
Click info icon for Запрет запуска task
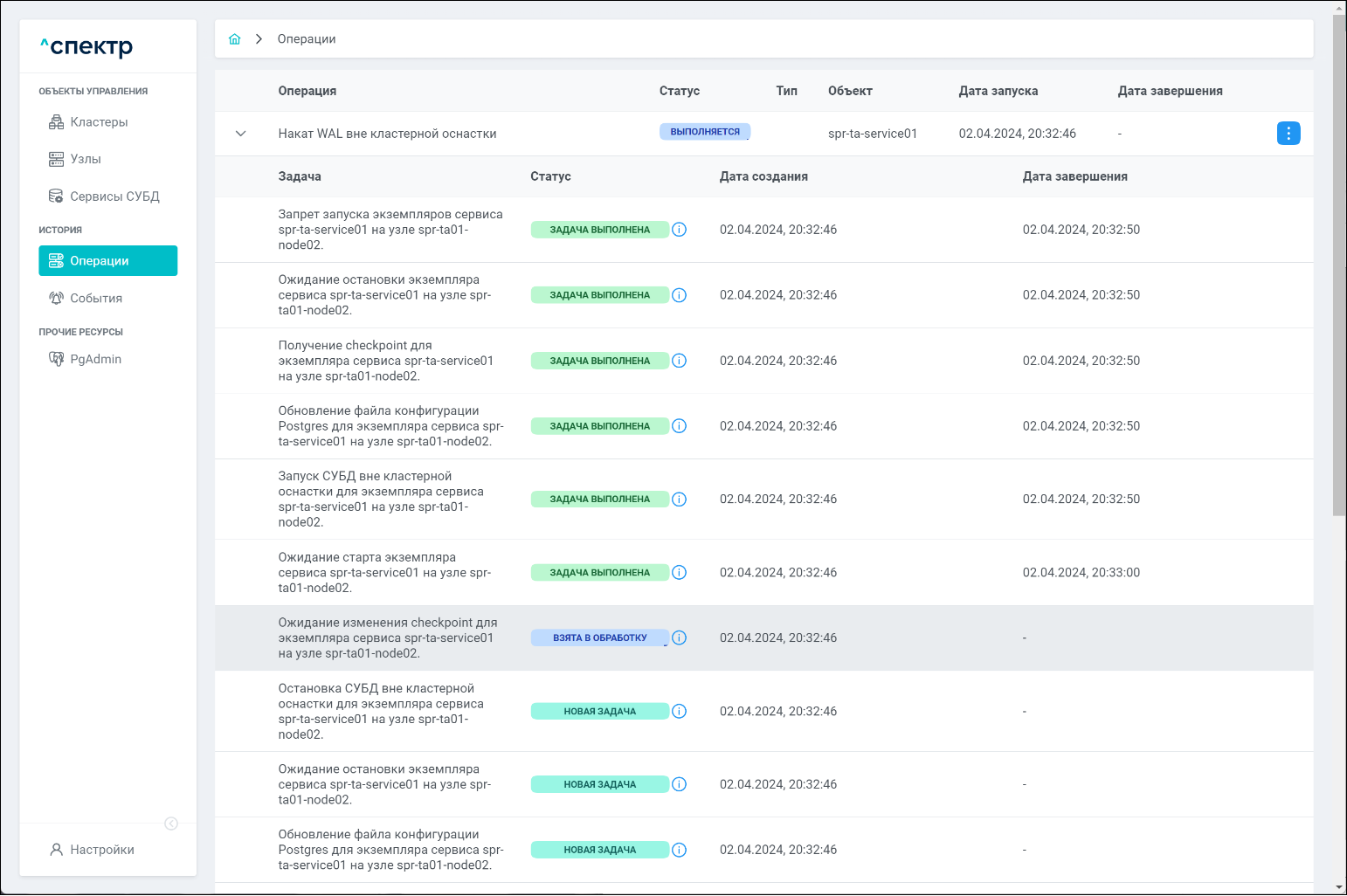click(x=679, y=230)
